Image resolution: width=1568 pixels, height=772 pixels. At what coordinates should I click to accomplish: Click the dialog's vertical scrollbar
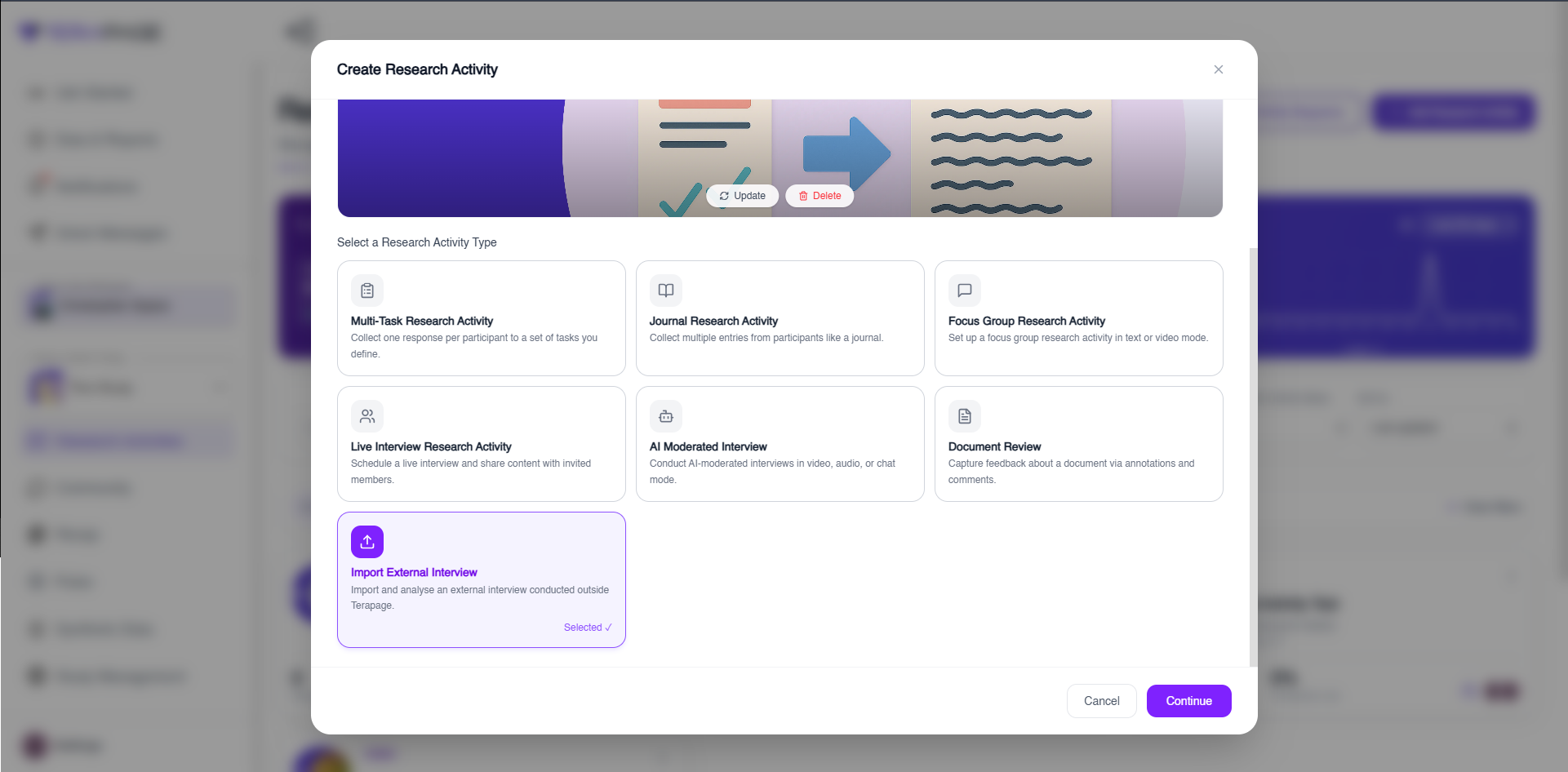(1253, 457)
